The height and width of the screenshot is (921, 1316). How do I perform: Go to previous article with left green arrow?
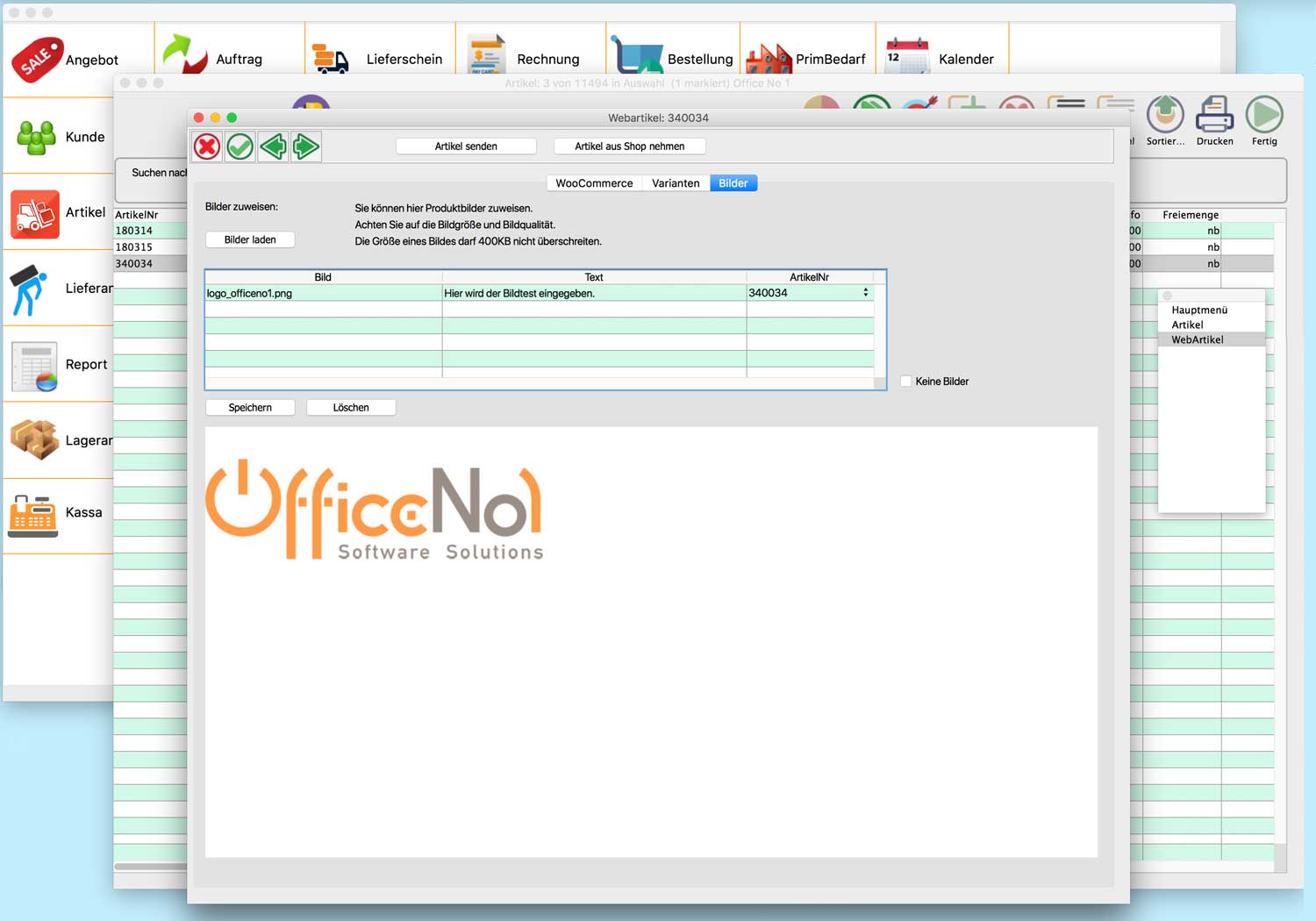click(273, 146)
